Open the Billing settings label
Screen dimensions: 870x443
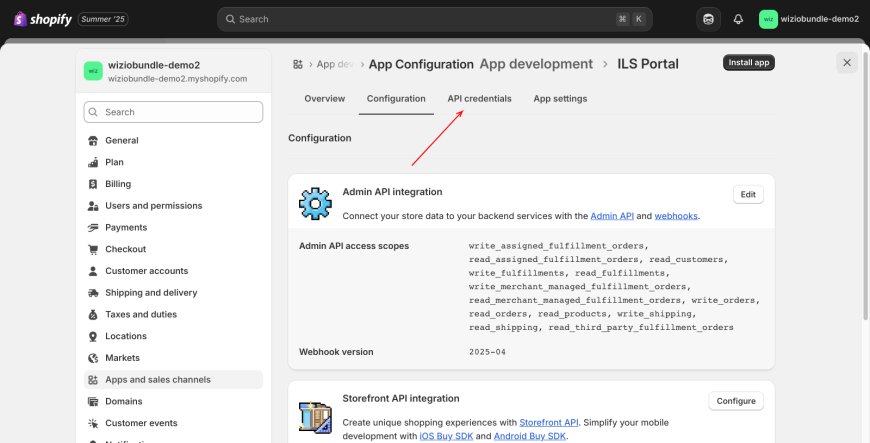click(118, 184)
